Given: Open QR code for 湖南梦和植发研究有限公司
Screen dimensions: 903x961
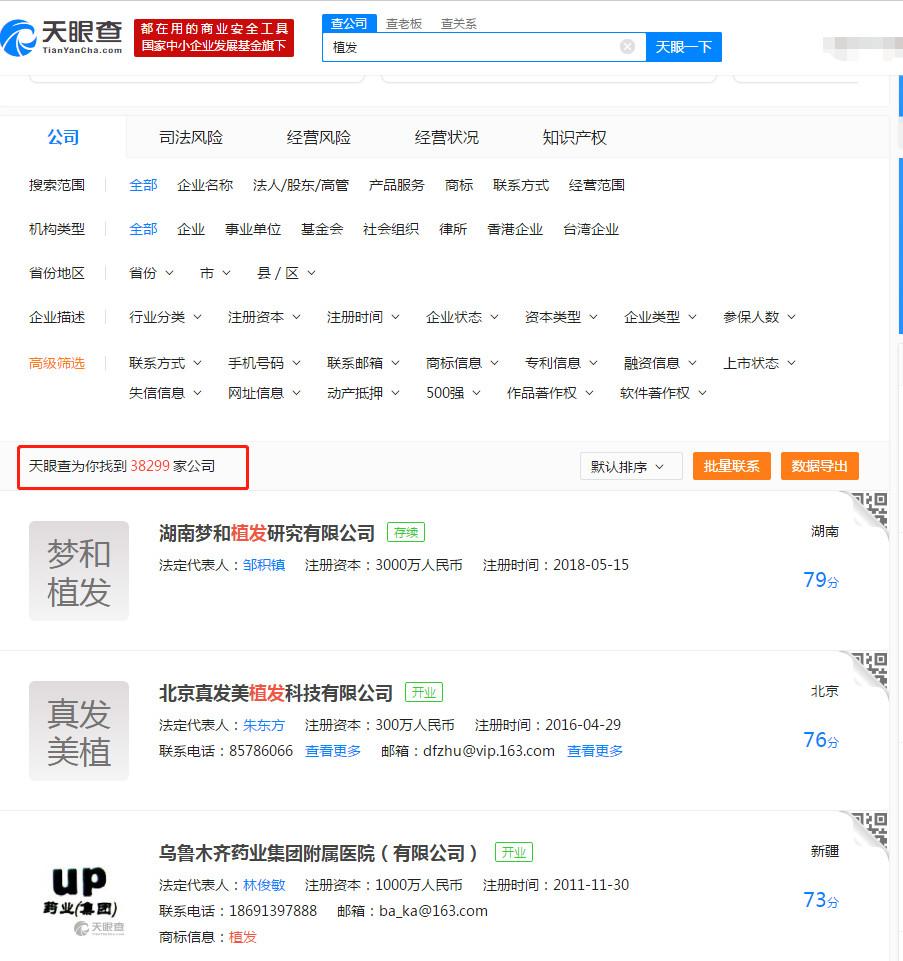Looking at the screenshot, I should [x=868, y=511].
